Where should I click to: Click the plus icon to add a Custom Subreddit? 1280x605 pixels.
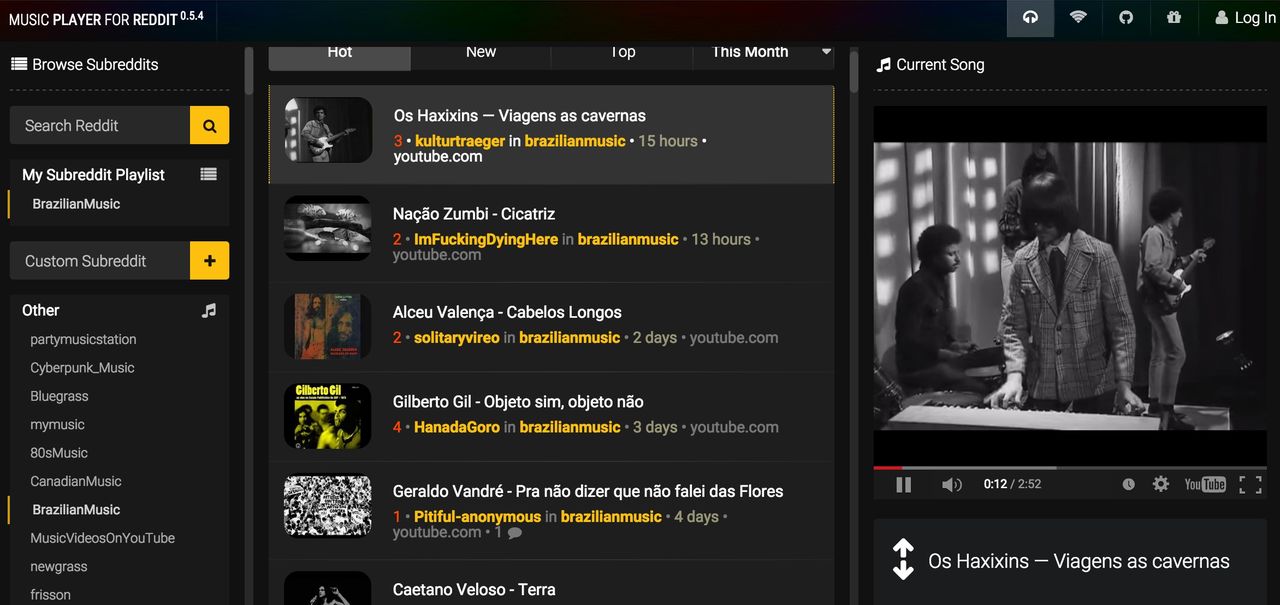coord(209,260)
